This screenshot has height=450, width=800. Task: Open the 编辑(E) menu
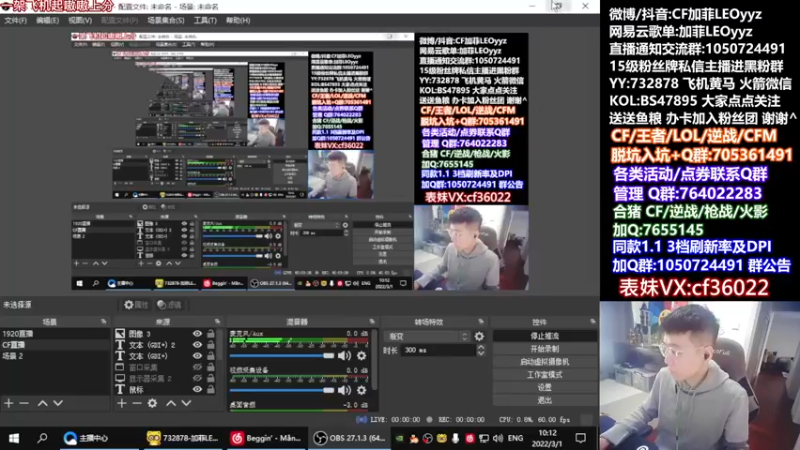tap(47, 20)
